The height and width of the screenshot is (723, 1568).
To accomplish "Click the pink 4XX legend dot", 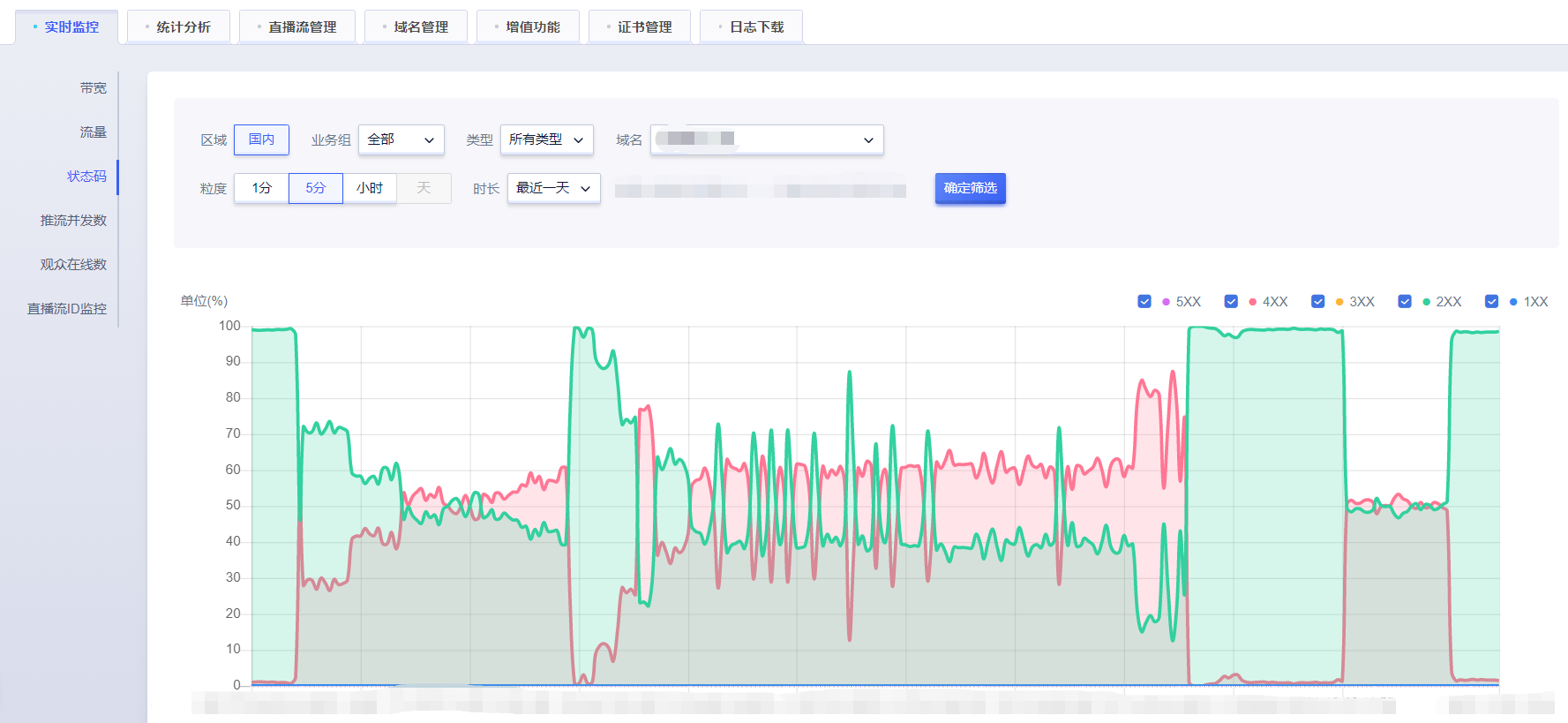I will [1252, 302].
